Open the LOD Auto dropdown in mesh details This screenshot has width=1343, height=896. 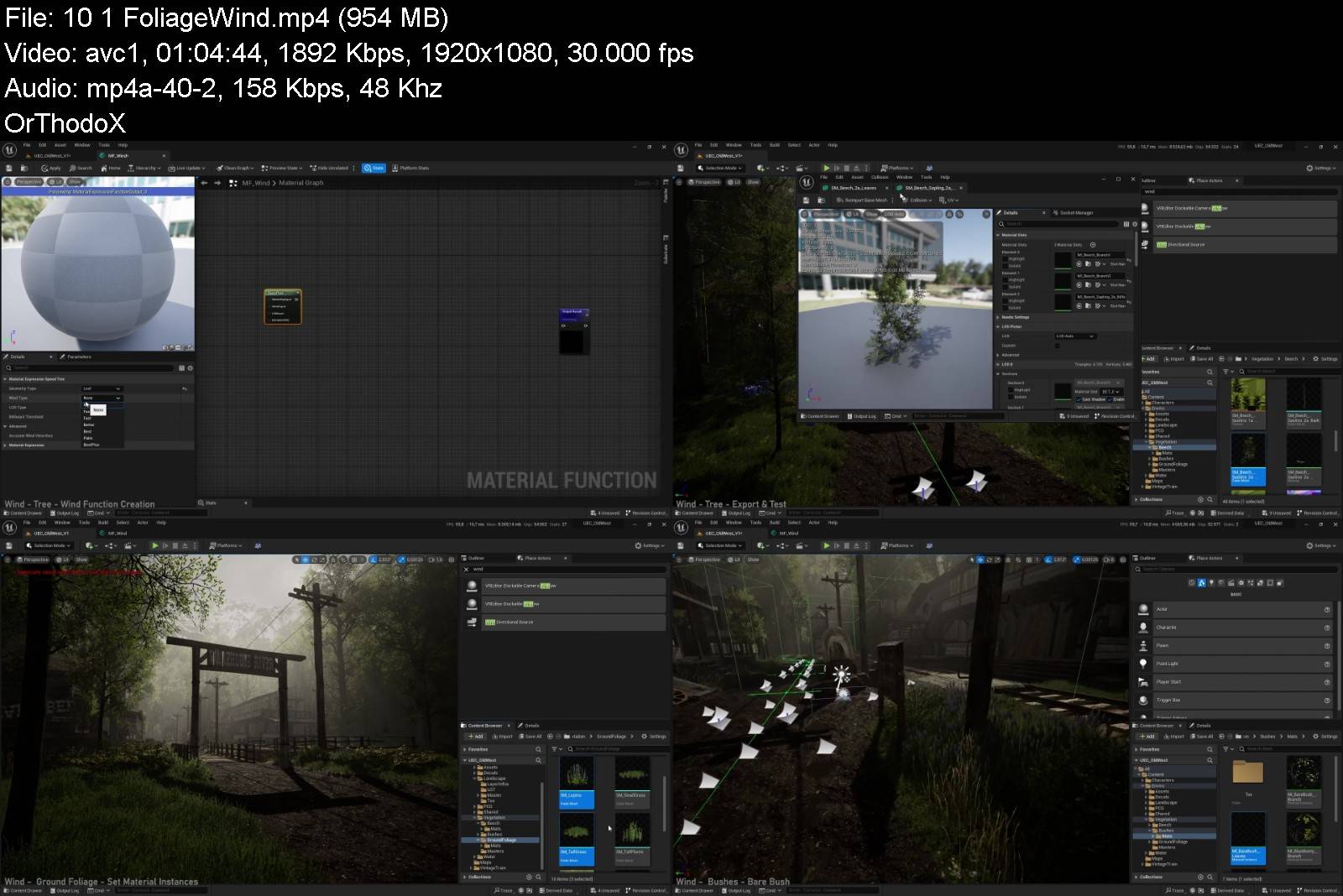[1075, 336]
